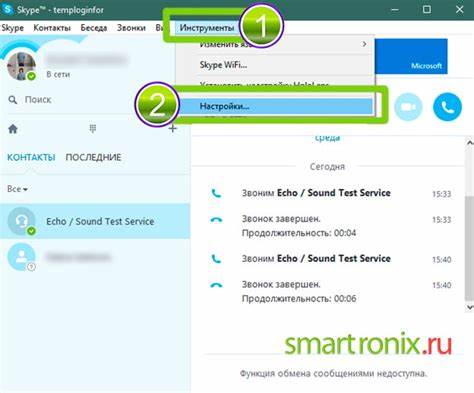This screenshot has width=474, height=393.
Task: Go to the Home icon
Action: [x=13, y=129]
